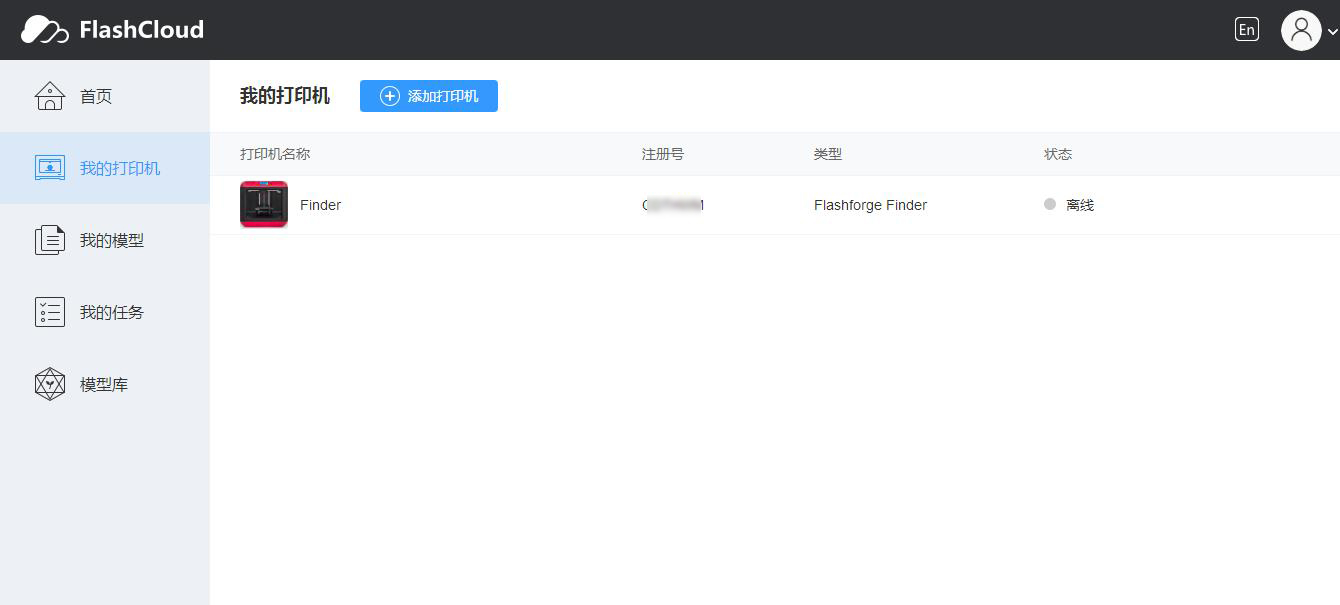Click the 我的打印机 page heading

(285, 96)
